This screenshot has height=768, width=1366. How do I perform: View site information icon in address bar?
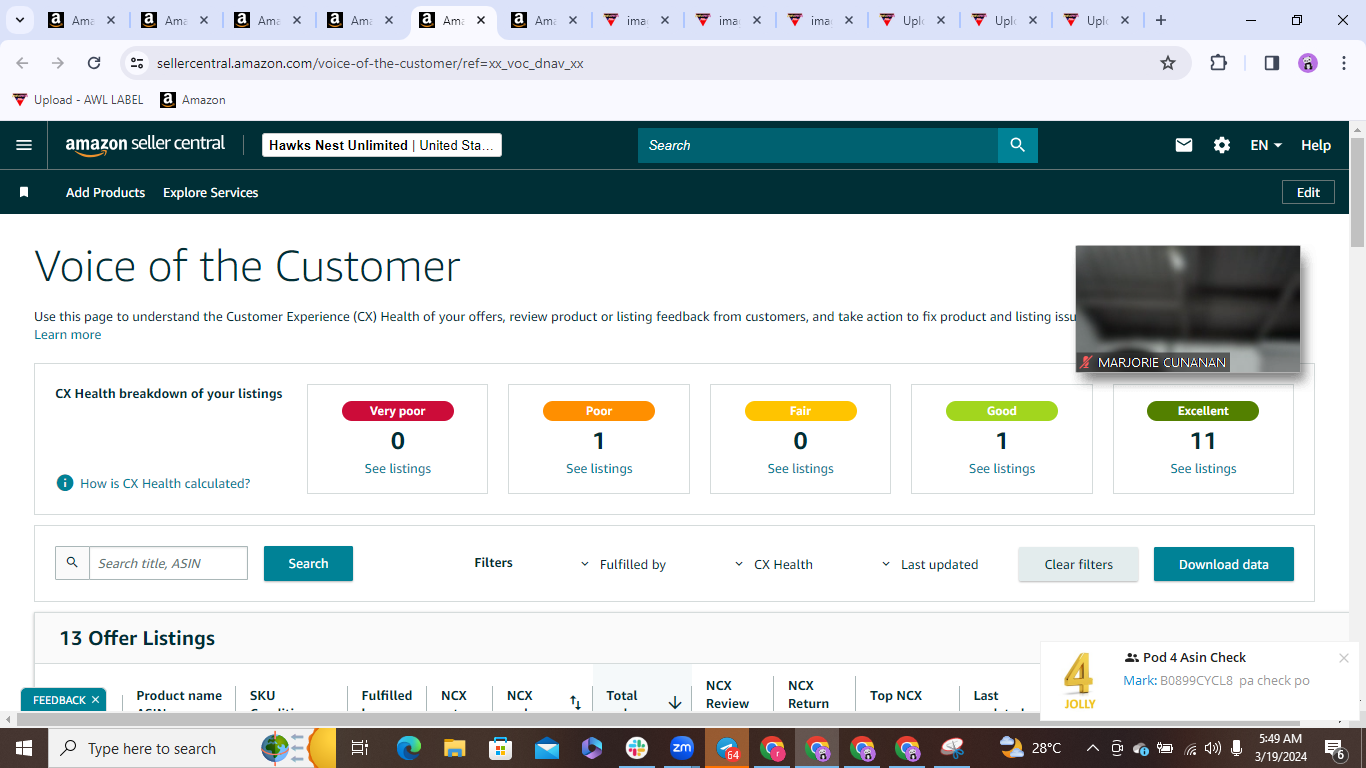(138, 63)
